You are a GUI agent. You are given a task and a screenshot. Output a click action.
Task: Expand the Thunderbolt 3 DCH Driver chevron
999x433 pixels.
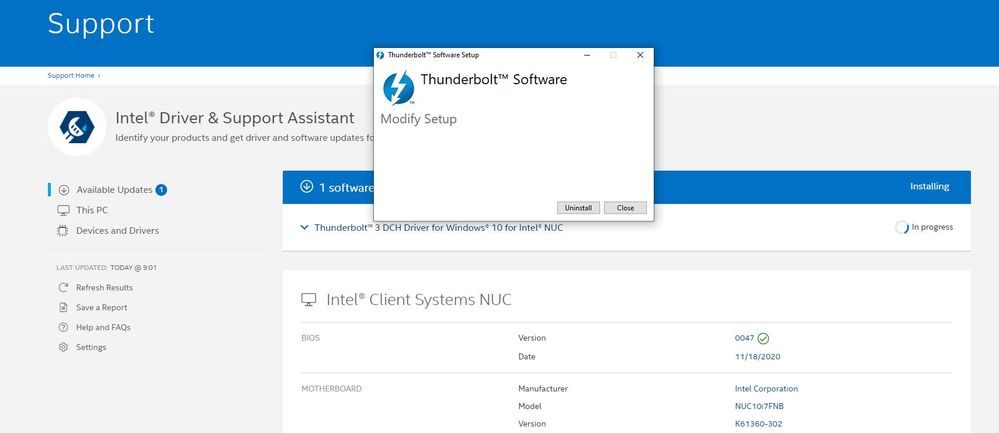pos(304,227)
